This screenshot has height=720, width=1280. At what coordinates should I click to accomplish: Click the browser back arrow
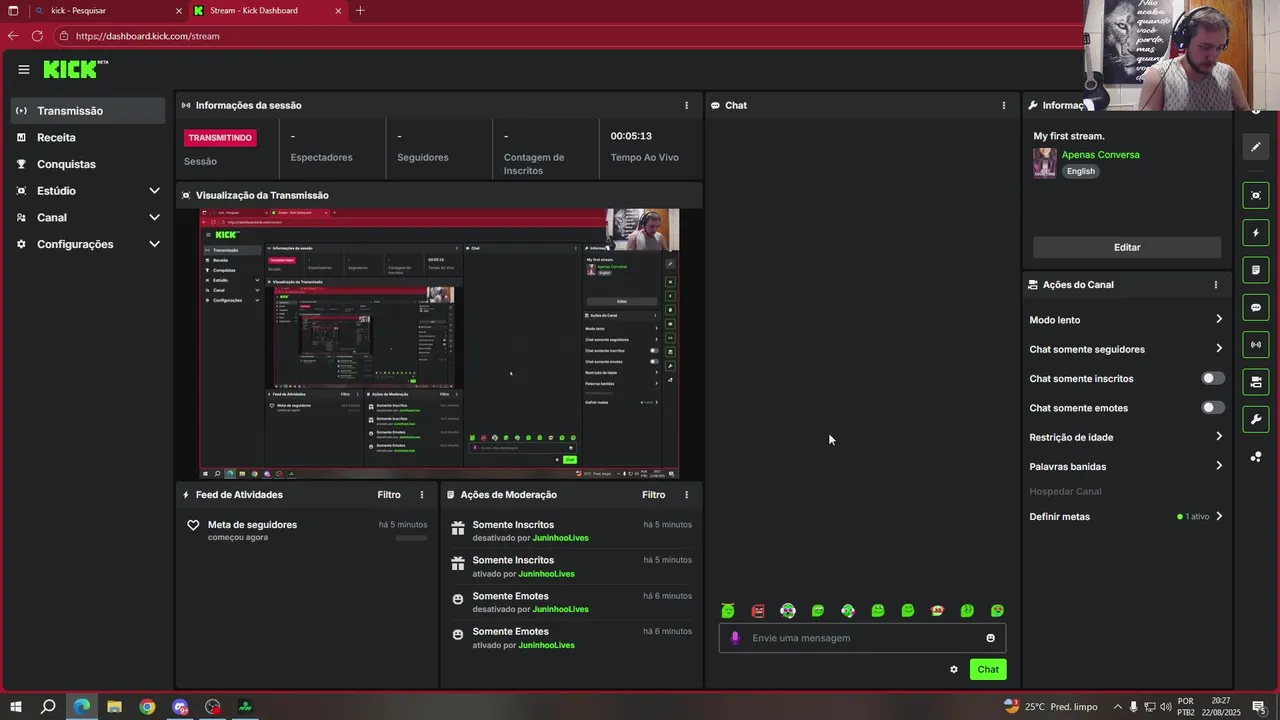[x=12, y=36]
